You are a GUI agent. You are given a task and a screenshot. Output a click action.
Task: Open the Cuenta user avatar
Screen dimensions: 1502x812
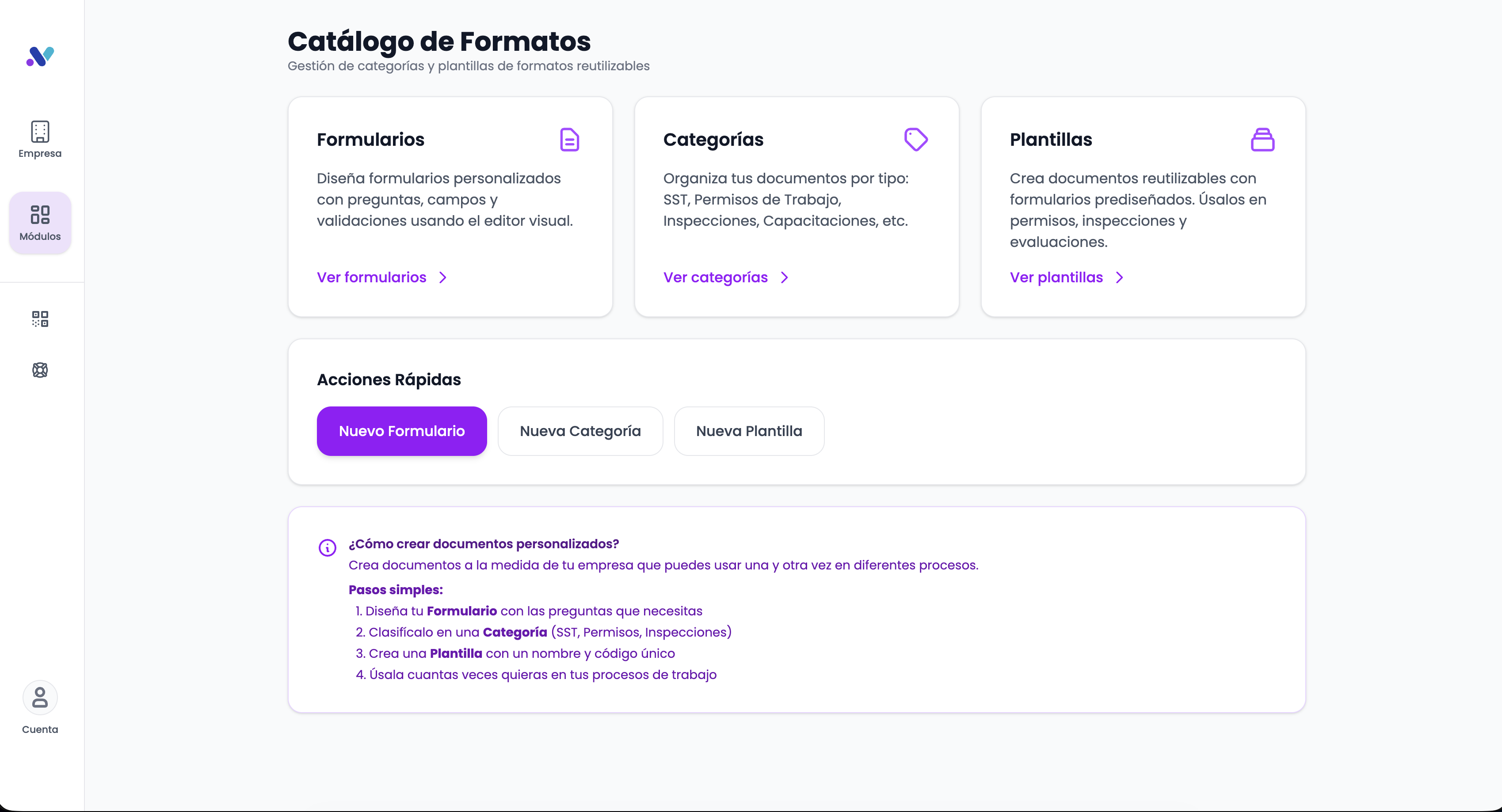pos(40,698)
